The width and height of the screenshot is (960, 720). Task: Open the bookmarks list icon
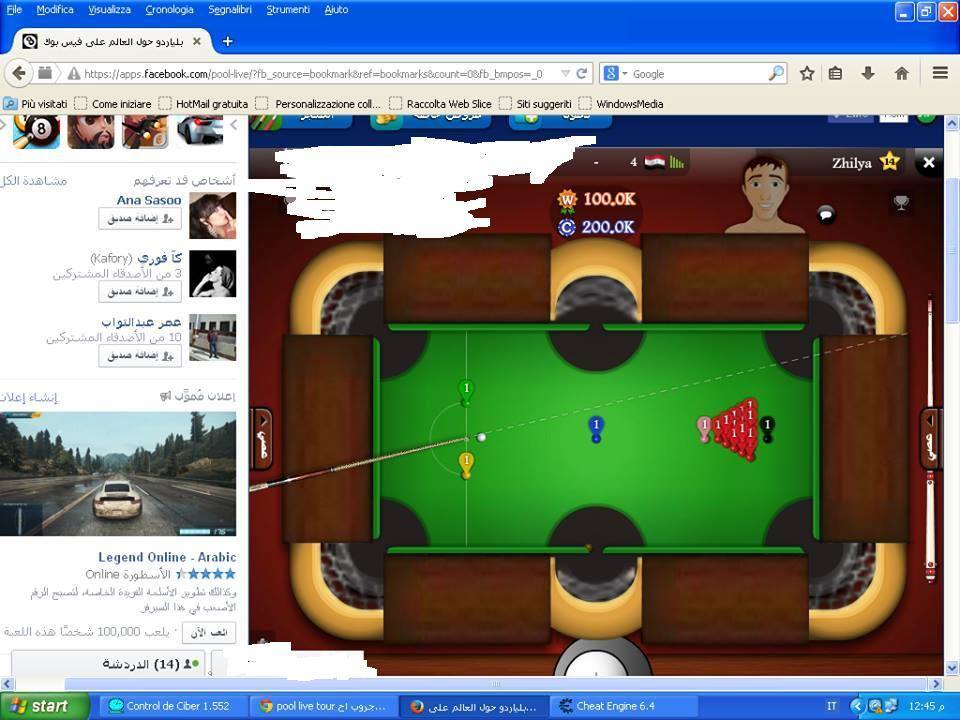[835, 74]
